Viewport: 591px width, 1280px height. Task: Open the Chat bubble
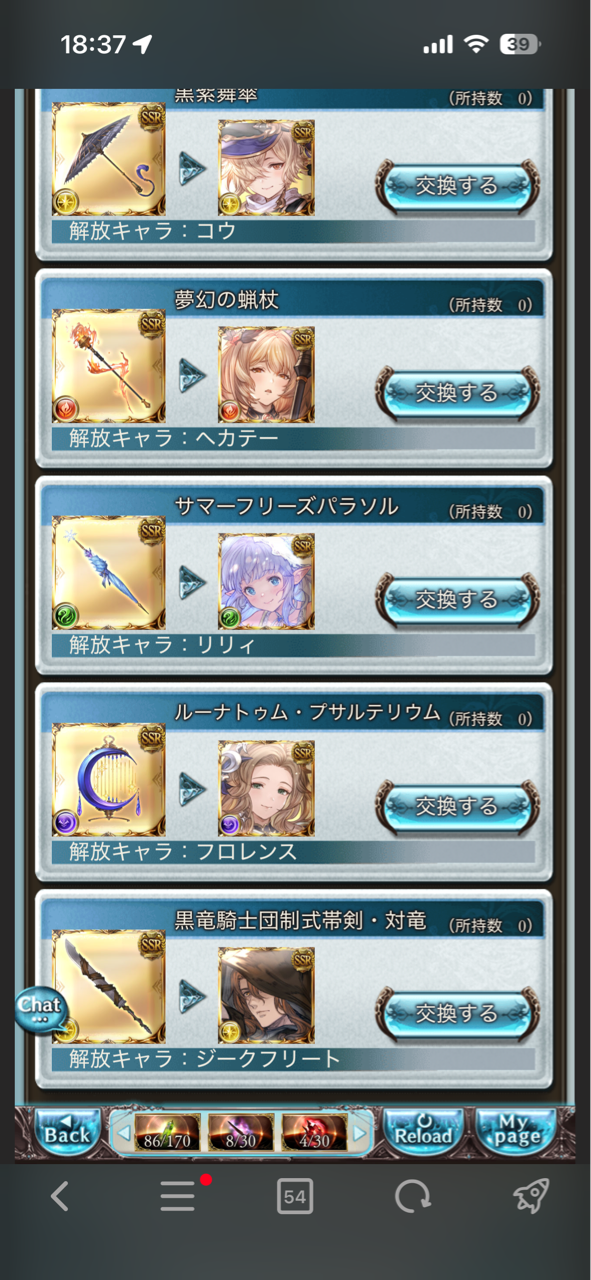pyautogui.click(x=40, y=1008)
